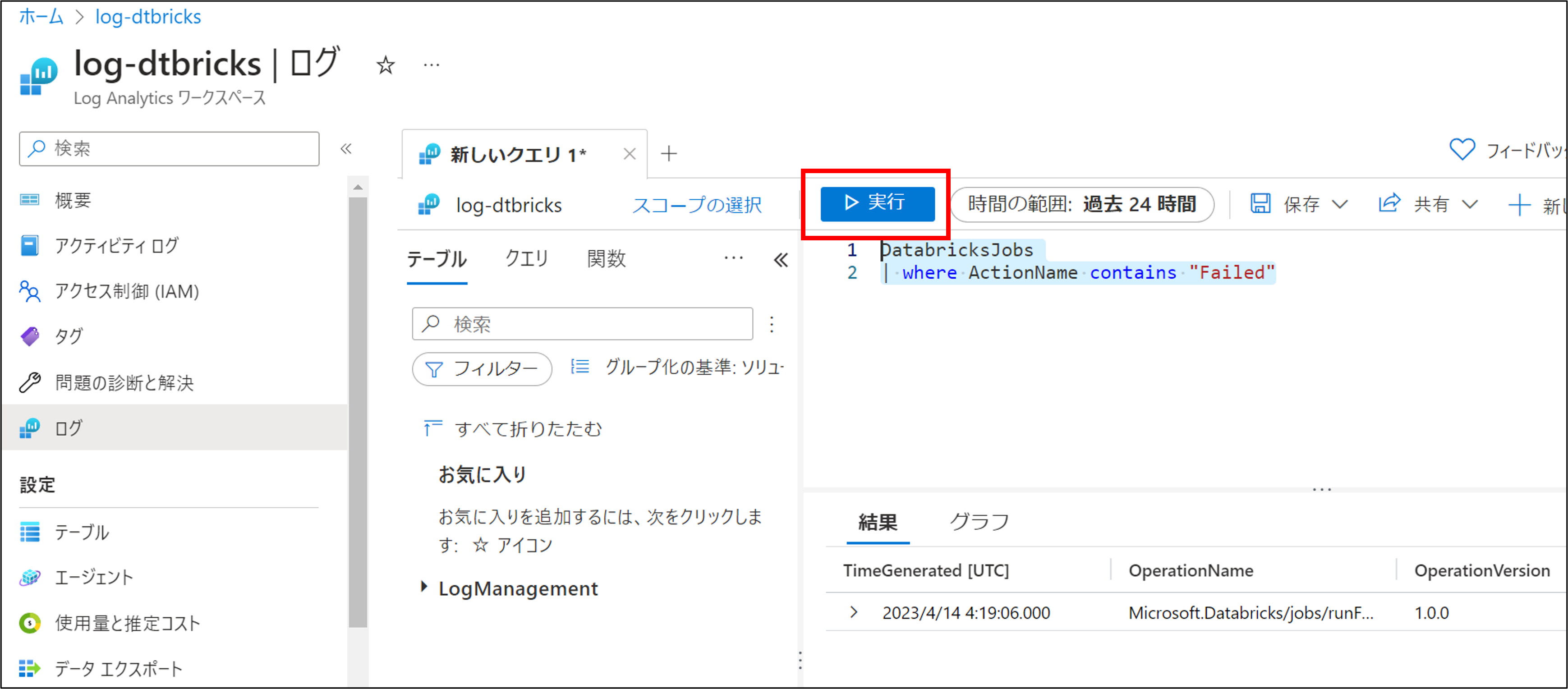The height and width of the screenshot is (689, 1568).
Task: Collapse the left navigation with double chevron
Action: coord(346,148)
